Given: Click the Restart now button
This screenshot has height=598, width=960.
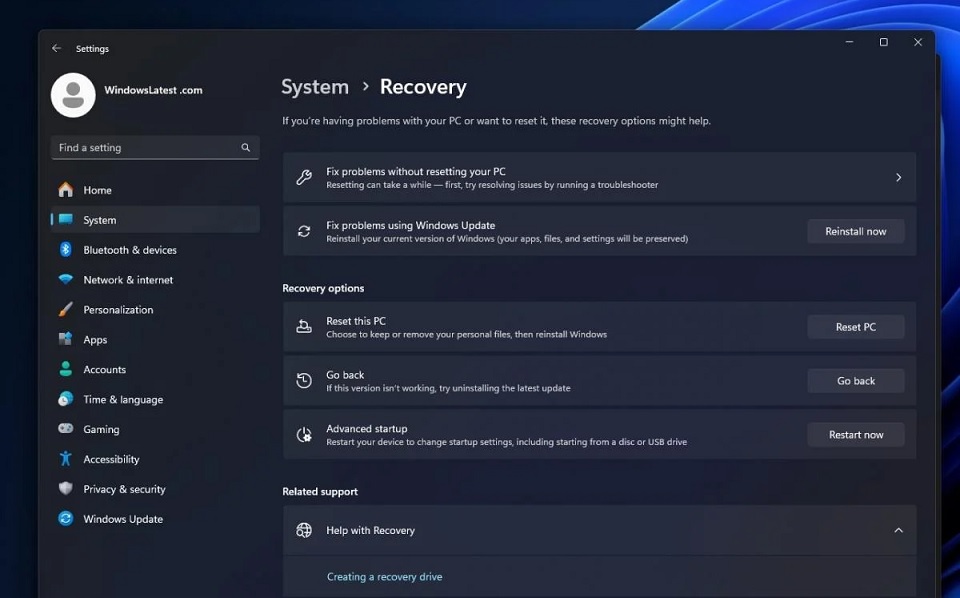Looking at the screenshot, I should [x=855, y=435].
